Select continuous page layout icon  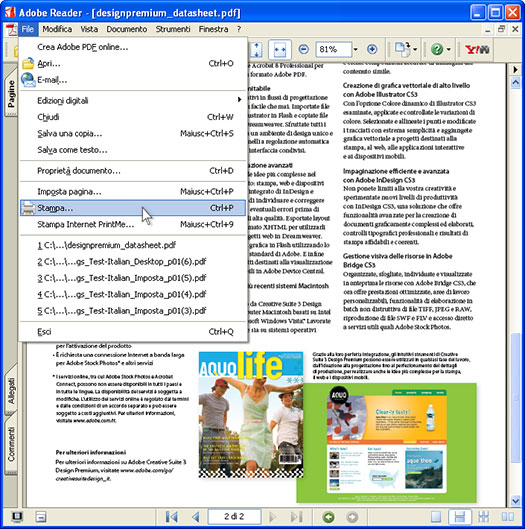[460, 517]
